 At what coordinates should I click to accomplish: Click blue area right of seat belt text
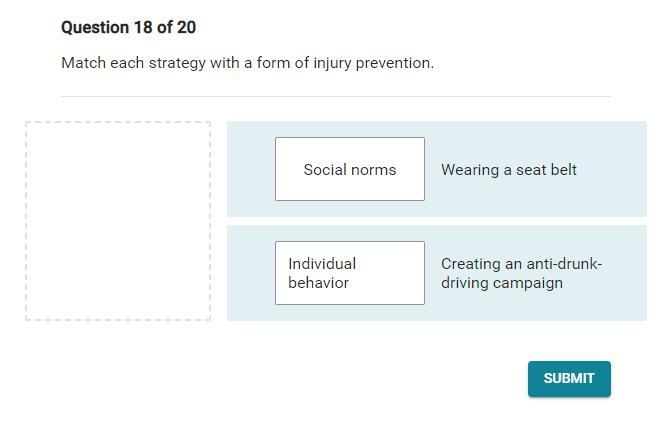pos(612,170)
